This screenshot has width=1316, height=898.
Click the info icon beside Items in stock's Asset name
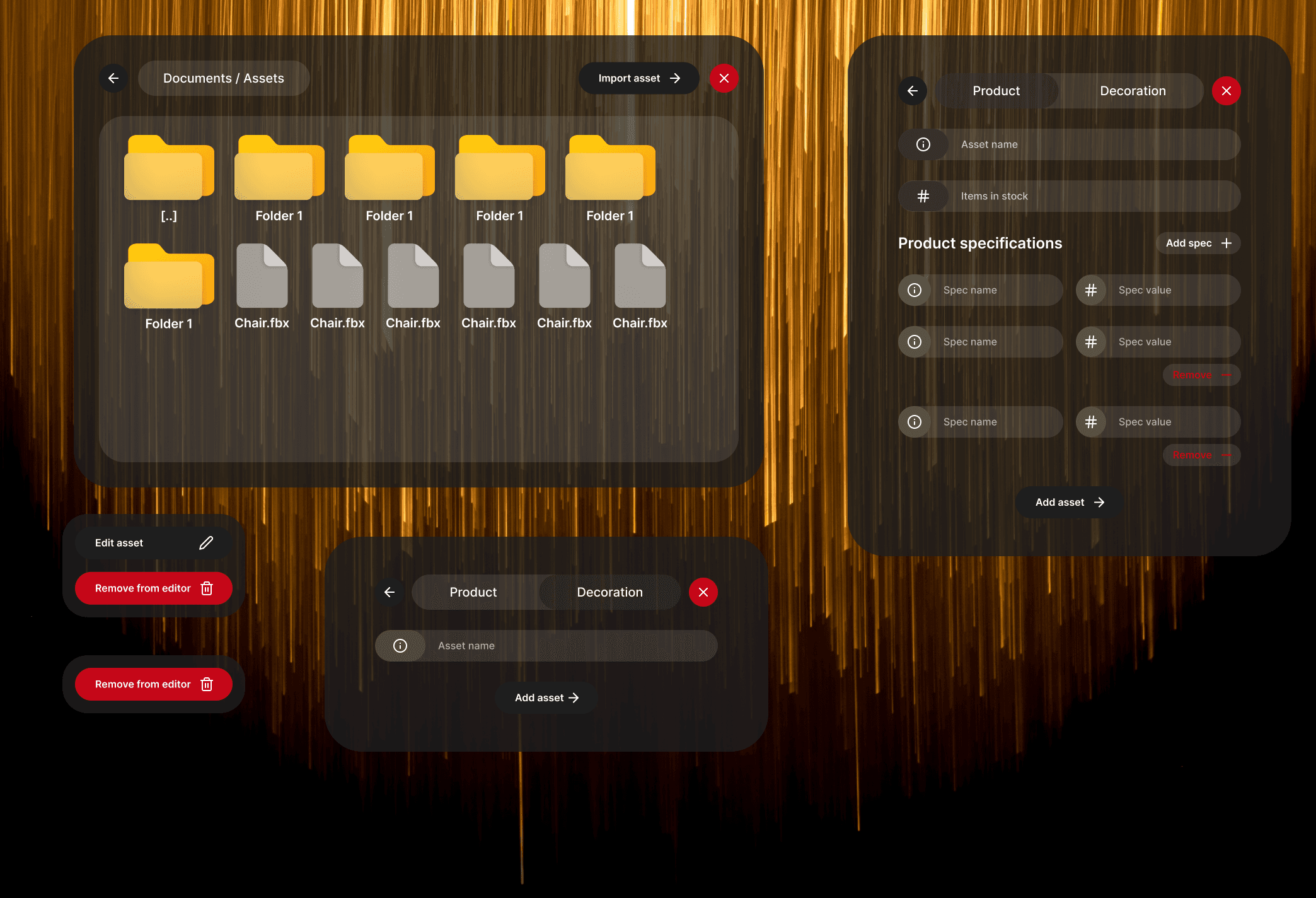pos(923,144)
